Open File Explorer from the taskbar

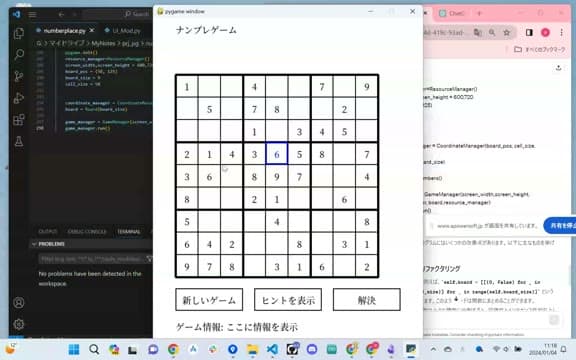tap(252, 349)
